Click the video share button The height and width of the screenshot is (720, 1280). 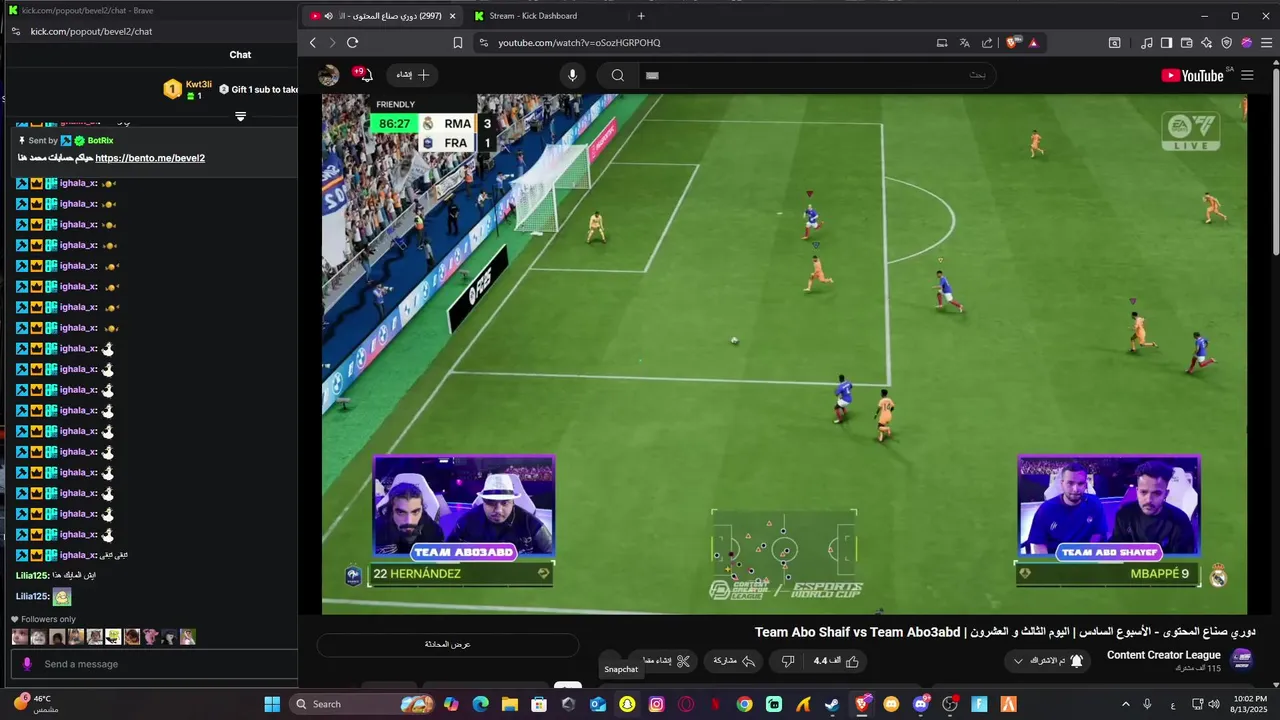[734, 661]
